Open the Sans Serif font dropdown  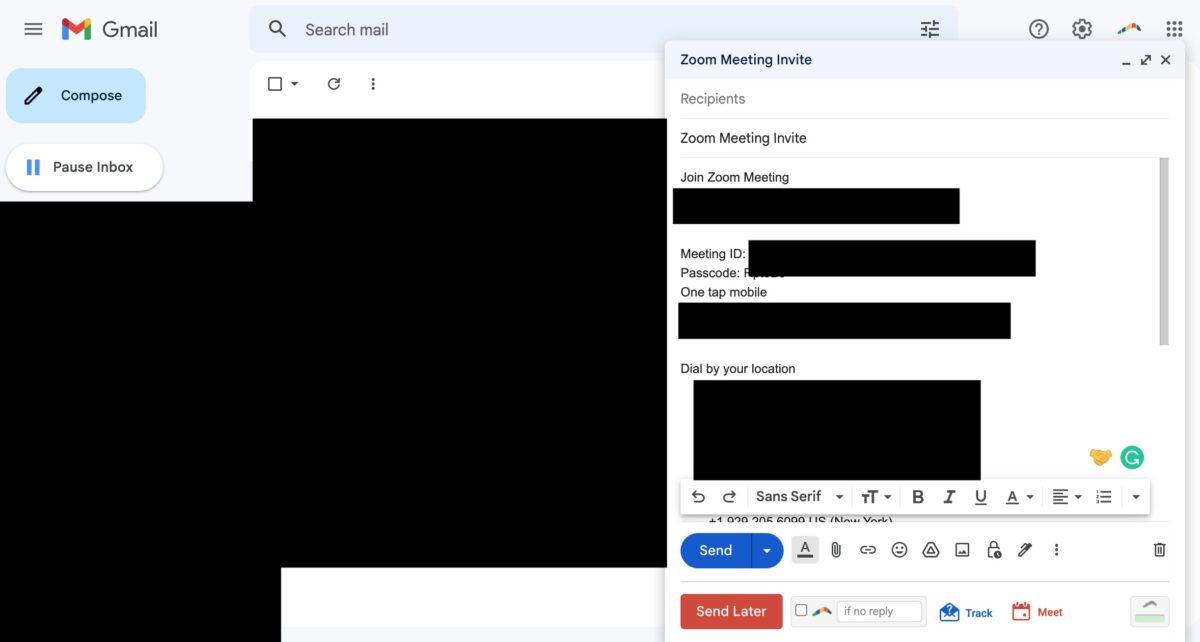799,497
